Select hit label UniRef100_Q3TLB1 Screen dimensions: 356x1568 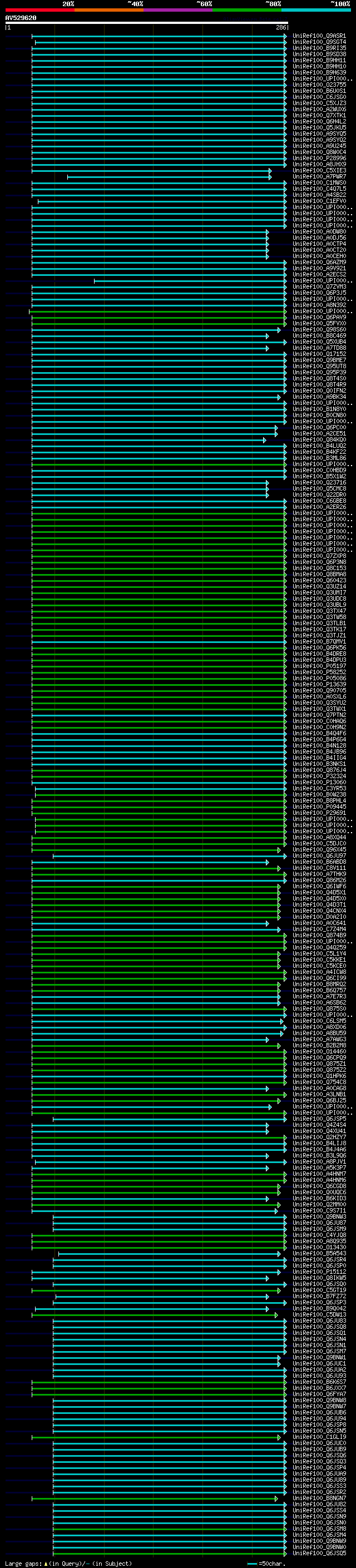click(x=319, y=624)
